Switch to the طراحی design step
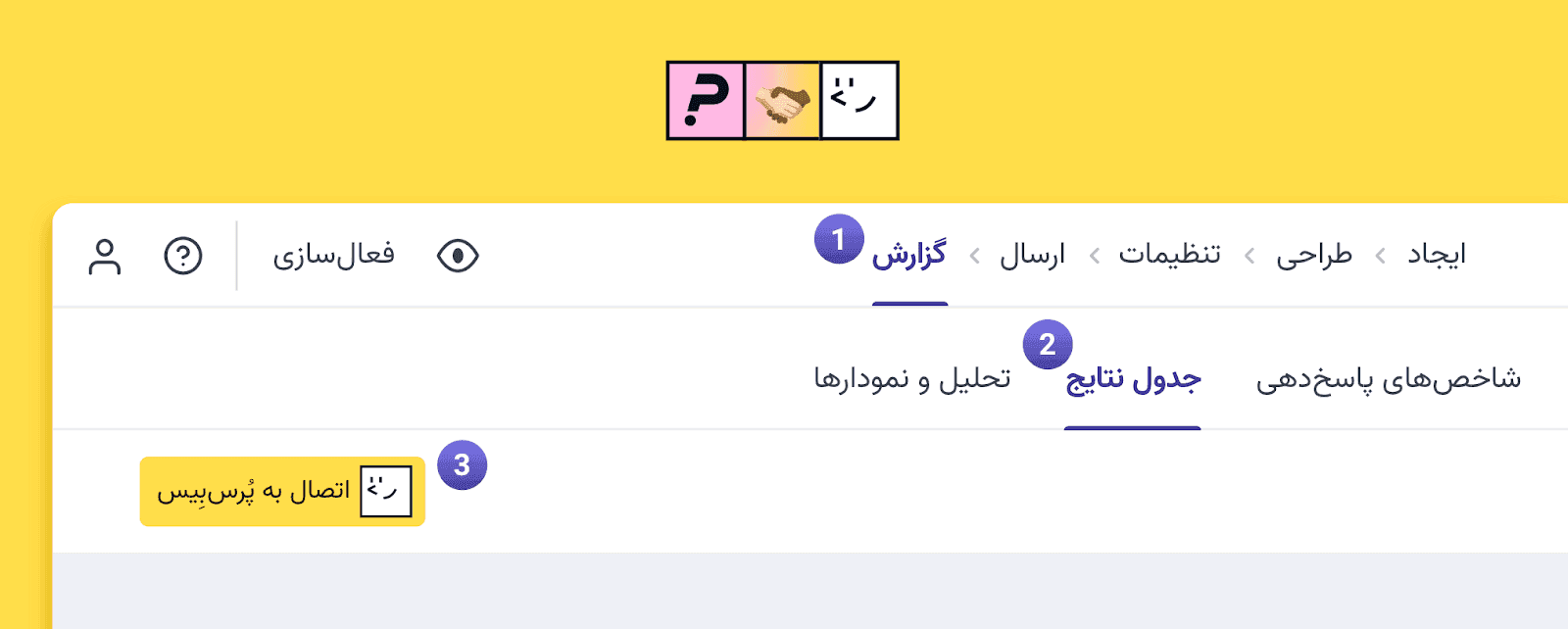Screen dimensions: 1568x629 pyautogui.click(x=1313, y=256)
